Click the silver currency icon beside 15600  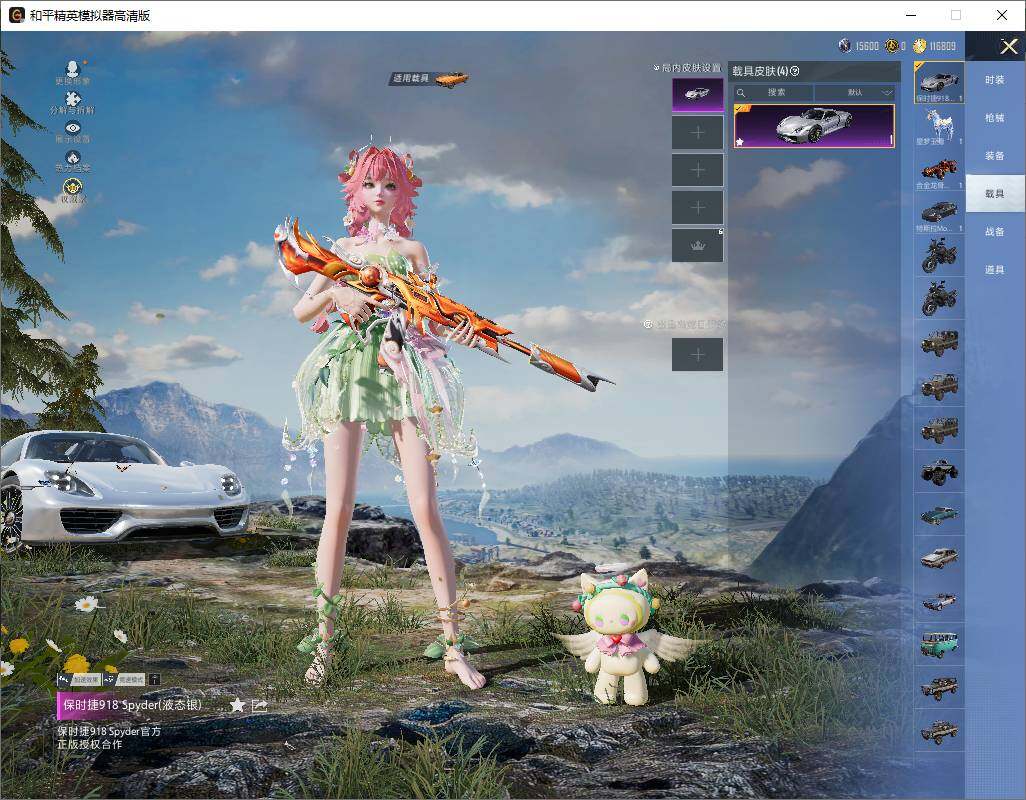(x=845, y=46)
